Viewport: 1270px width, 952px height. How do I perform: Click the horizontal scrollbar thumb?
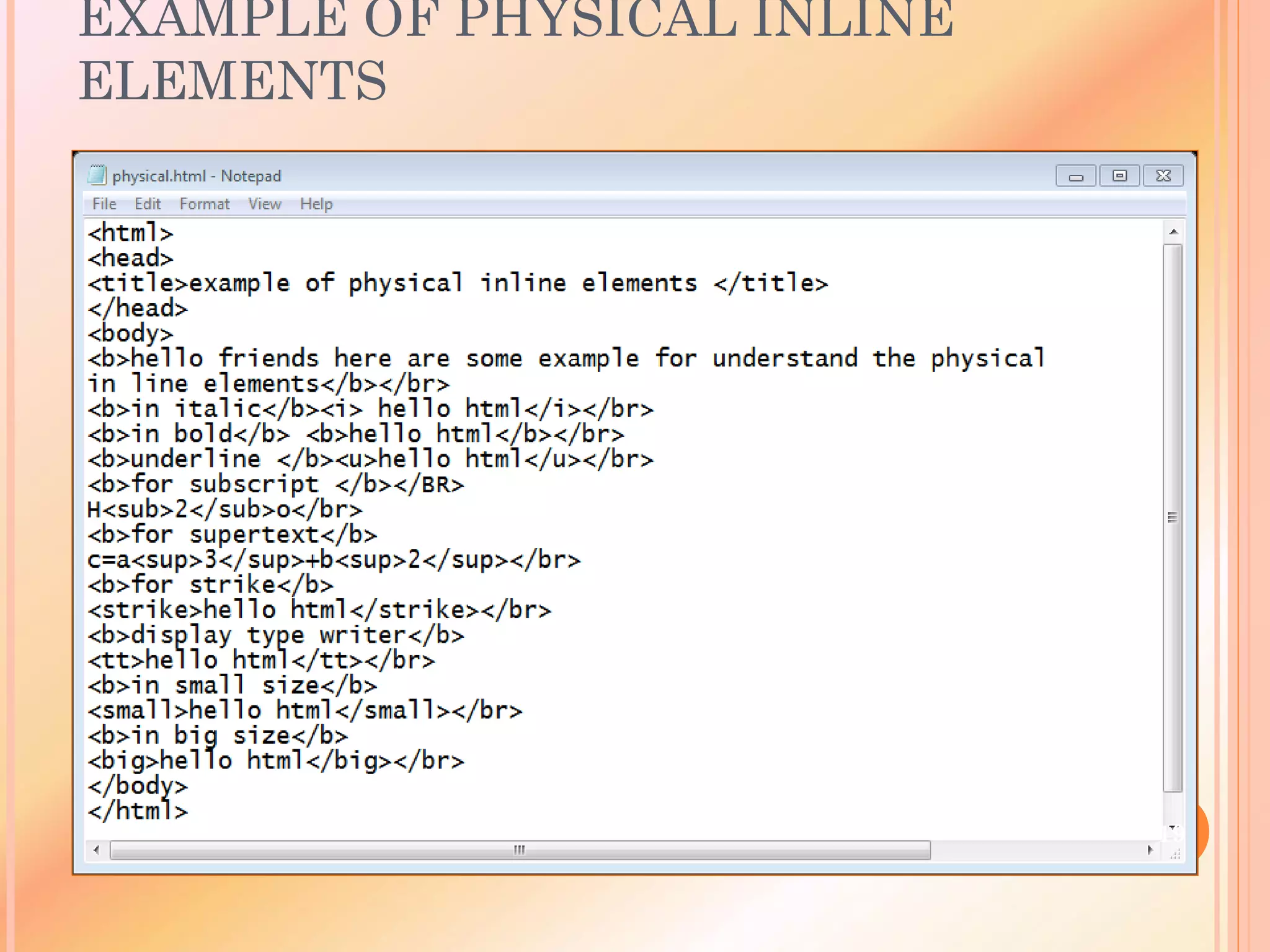coord(520,850)
